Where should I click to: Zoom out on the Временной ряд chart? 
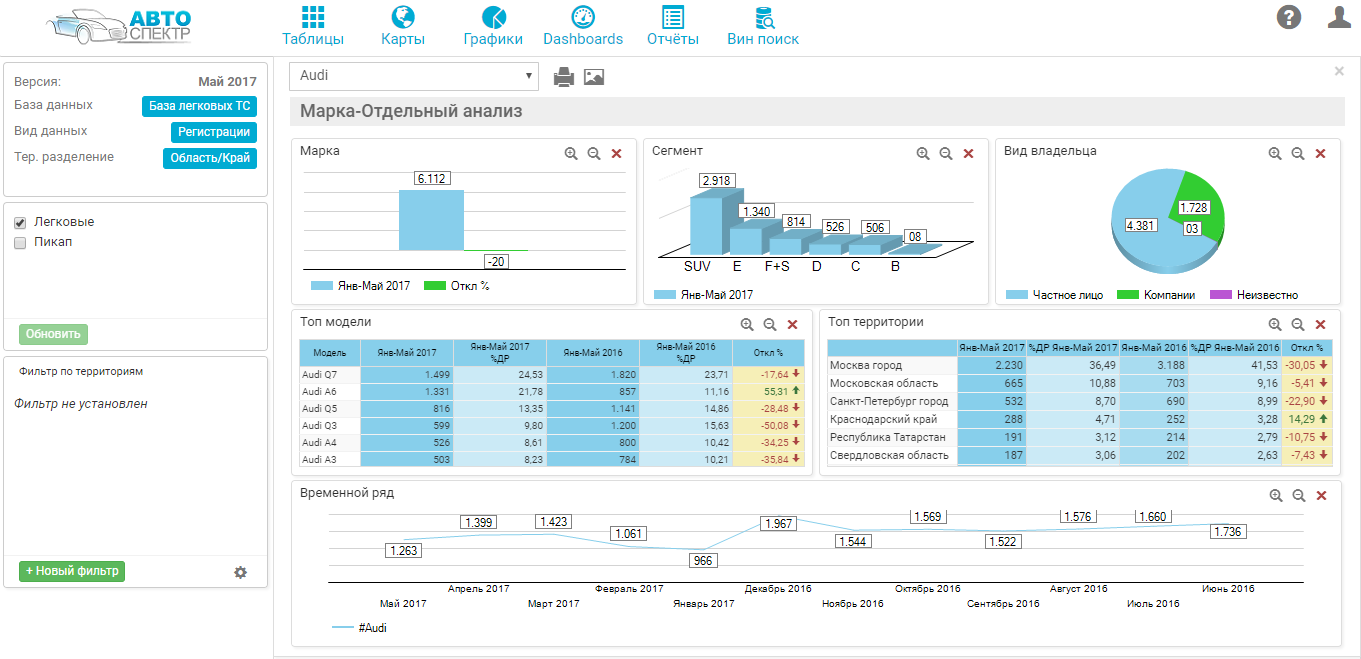pos(1297,495)
